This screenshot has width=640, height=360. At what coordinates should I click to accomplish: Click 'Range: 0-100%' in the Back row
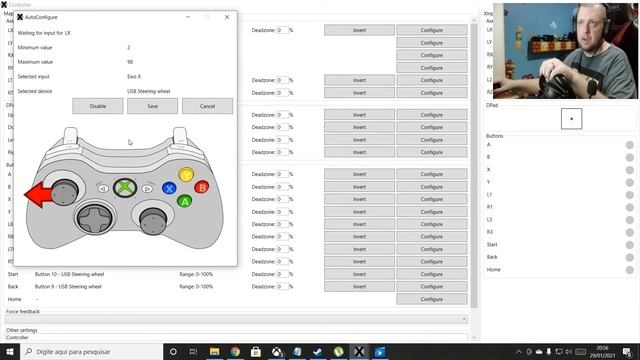point(196,287)
